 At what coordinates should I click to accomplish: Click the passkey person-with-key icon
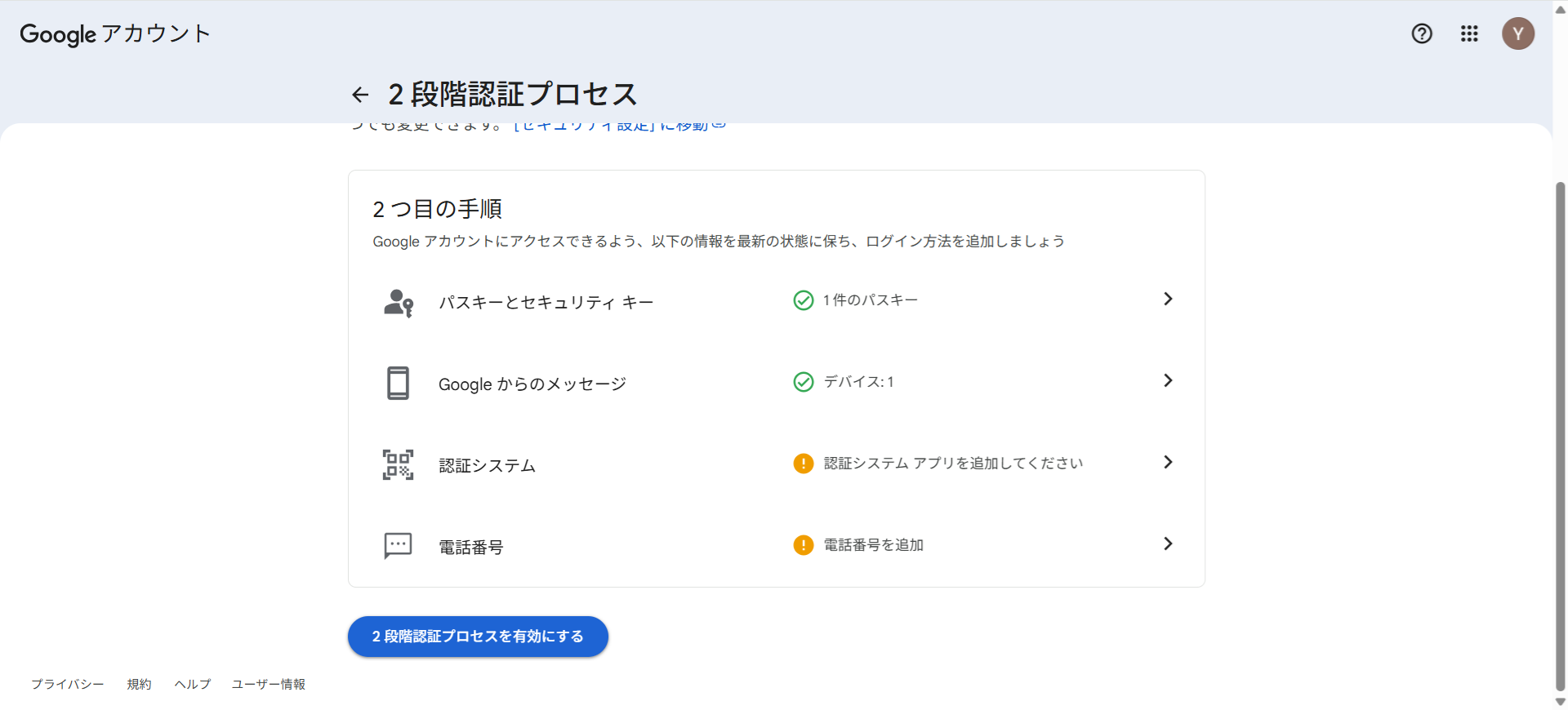[398, 303]
